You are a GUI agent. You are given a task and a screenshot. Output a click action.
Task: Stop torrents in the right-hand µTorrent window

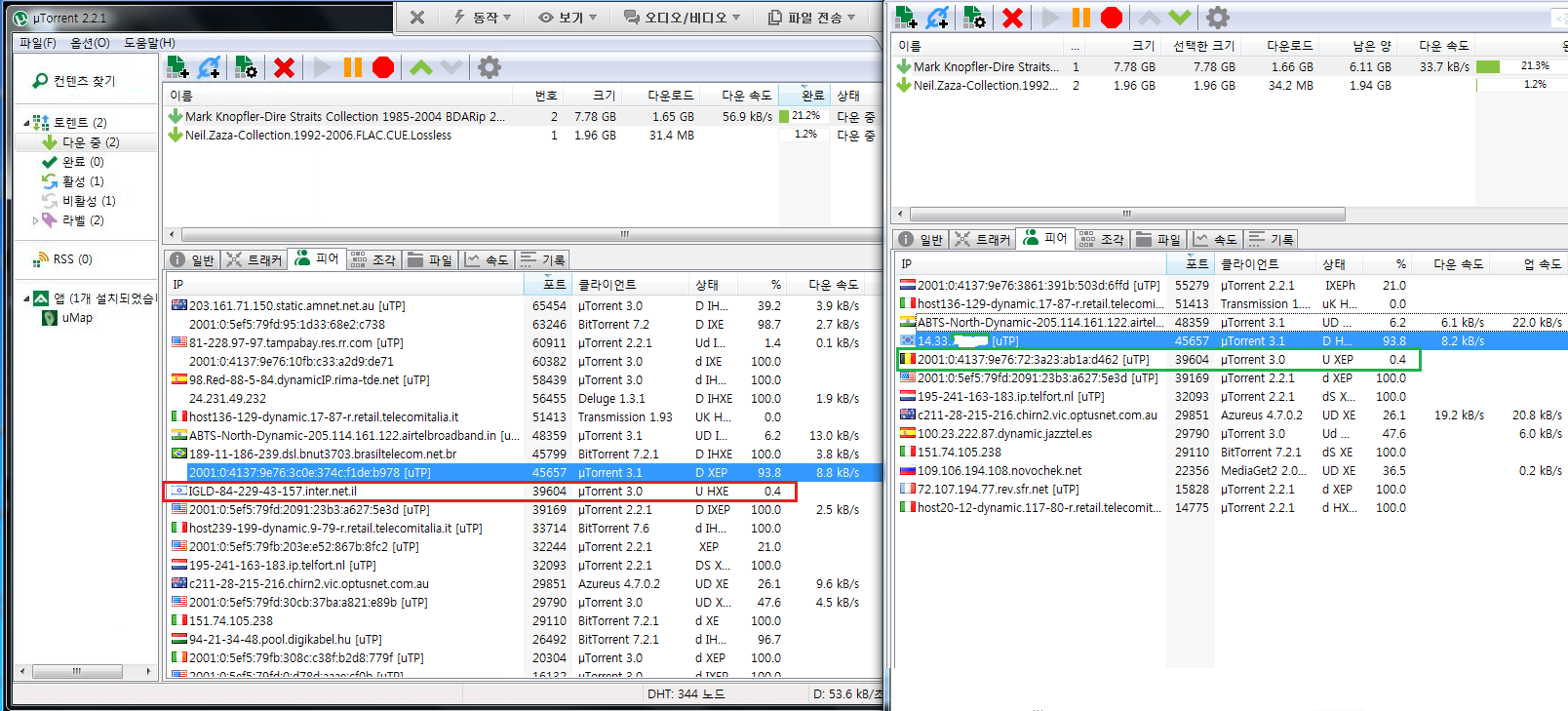(1112, 17)
